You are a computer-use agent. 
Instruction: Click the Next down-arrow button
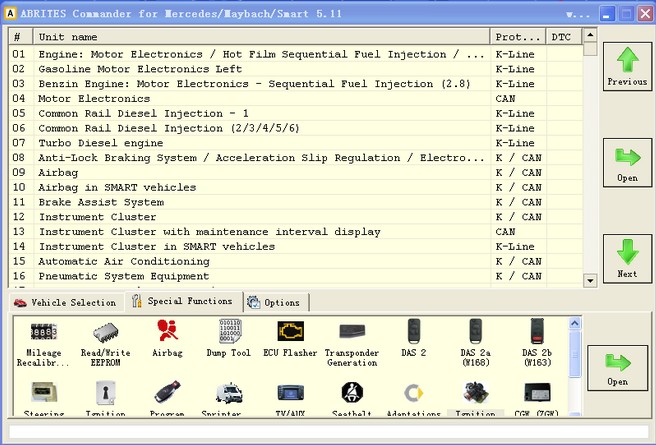627,258
